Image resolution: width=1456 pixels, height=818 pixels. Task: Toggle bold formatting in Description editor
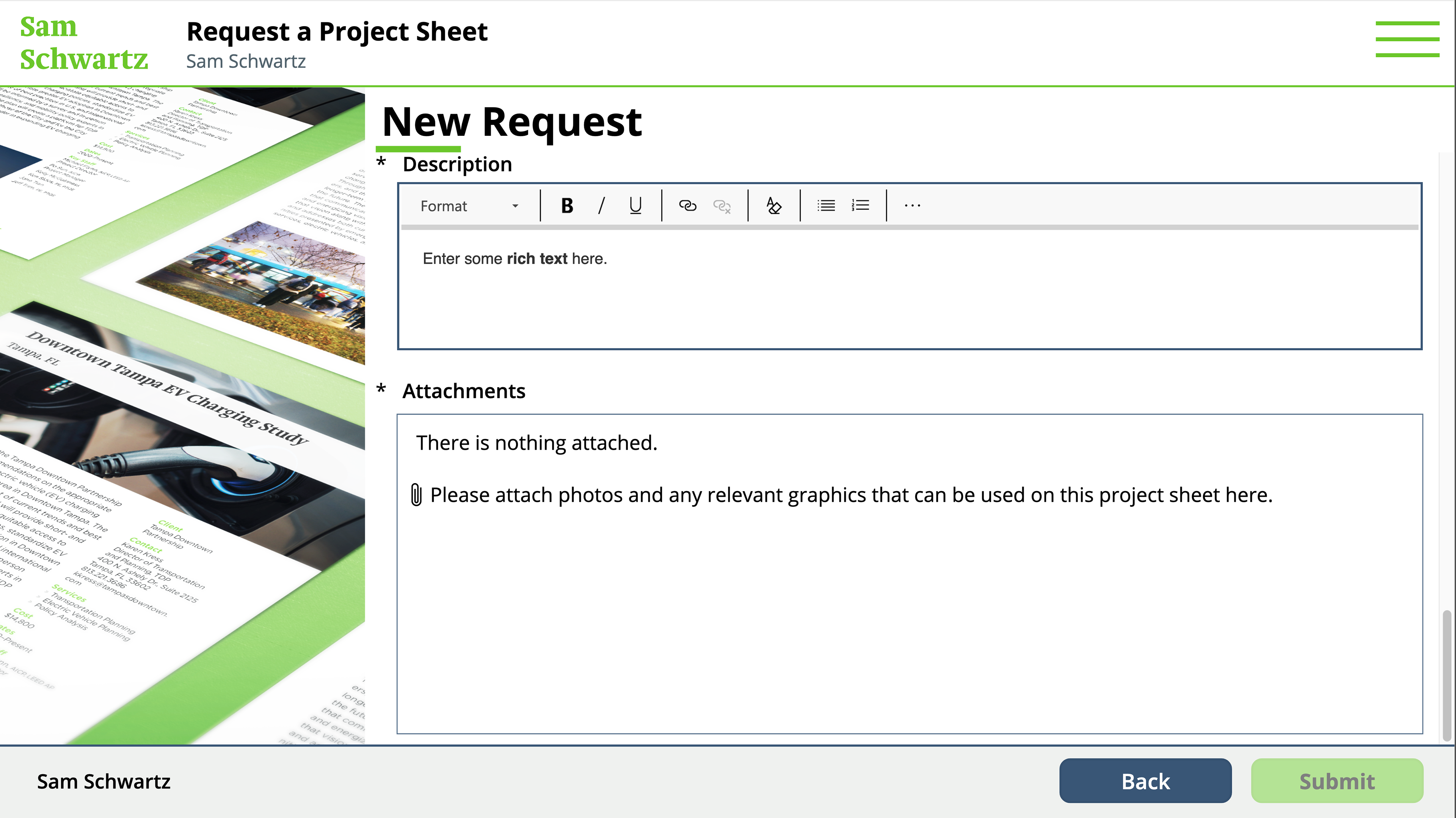coord(567,206)
